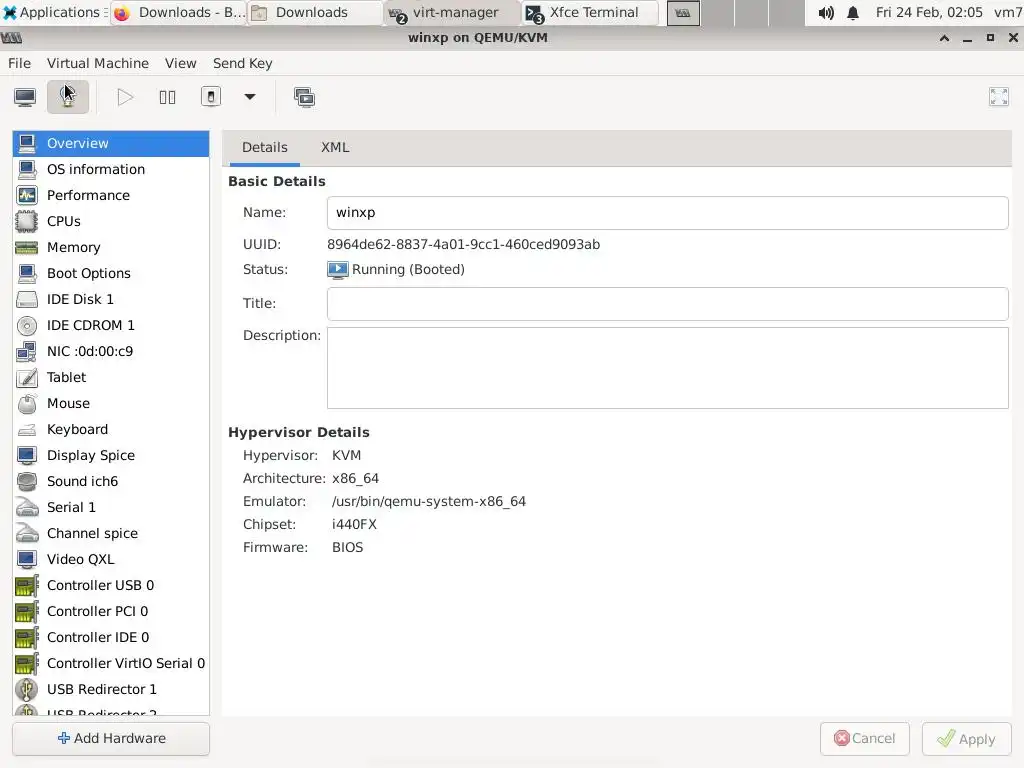Viewport: 1024px width, 768px height.
Task: Show the graphical console view
Action: coord(25,97)
